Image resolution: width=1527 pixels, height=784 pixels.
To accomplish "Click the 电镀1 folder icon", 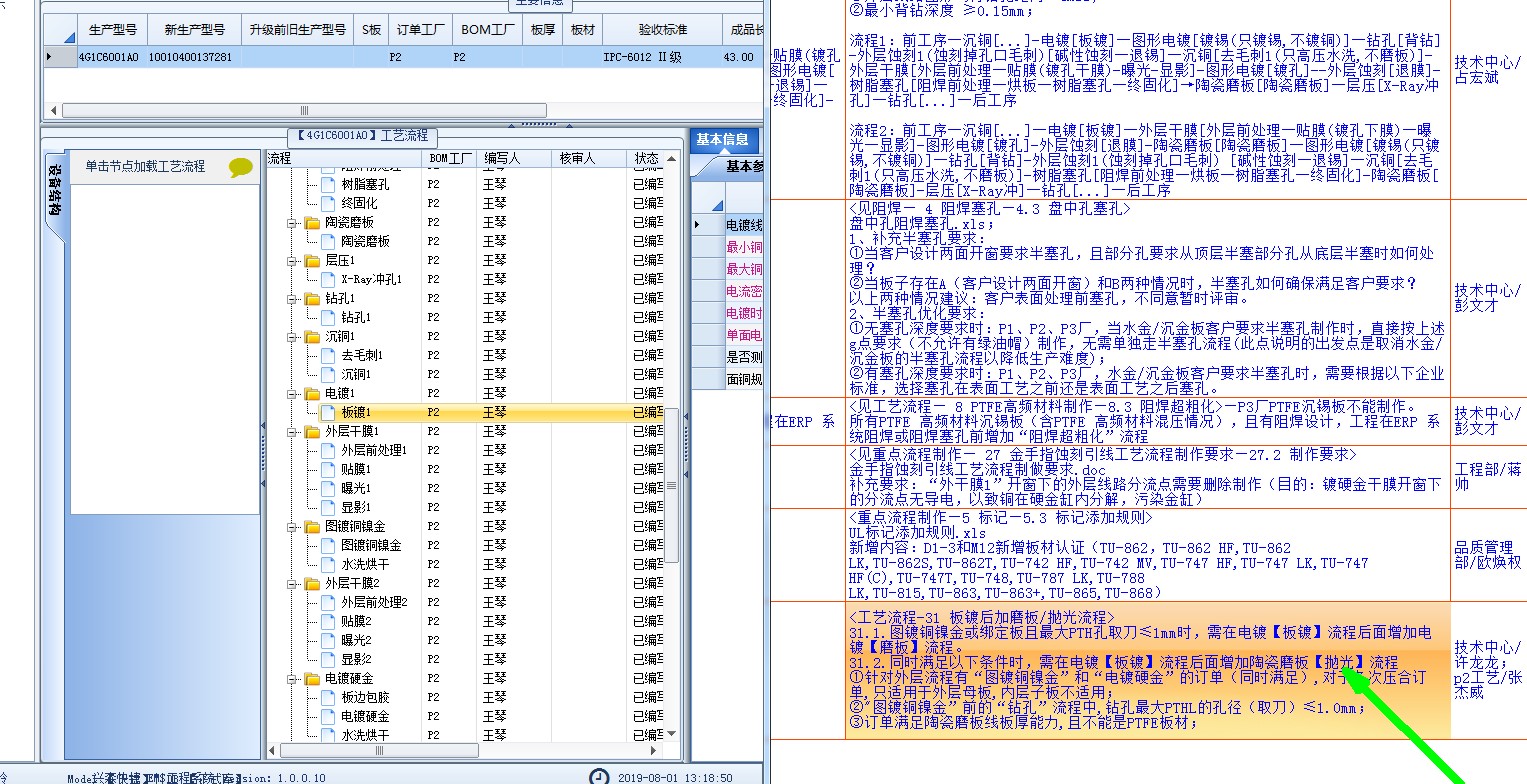I will [312, 393].
